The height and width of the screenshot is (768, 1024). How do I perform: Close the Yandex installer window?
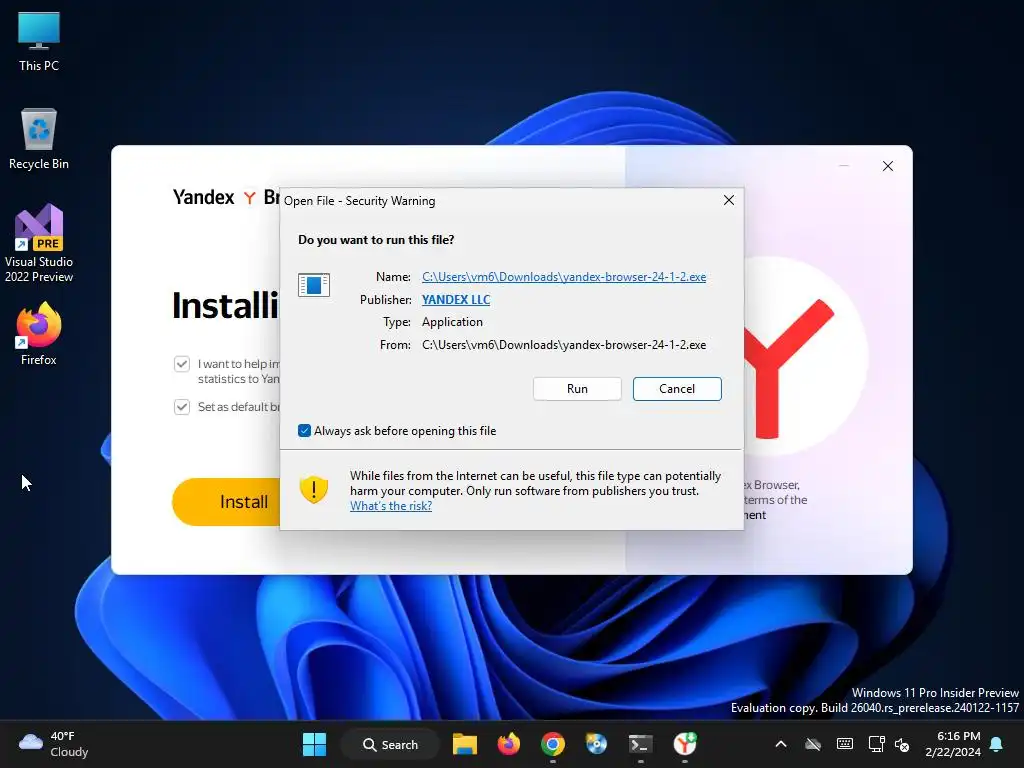[x=888, y=166]
